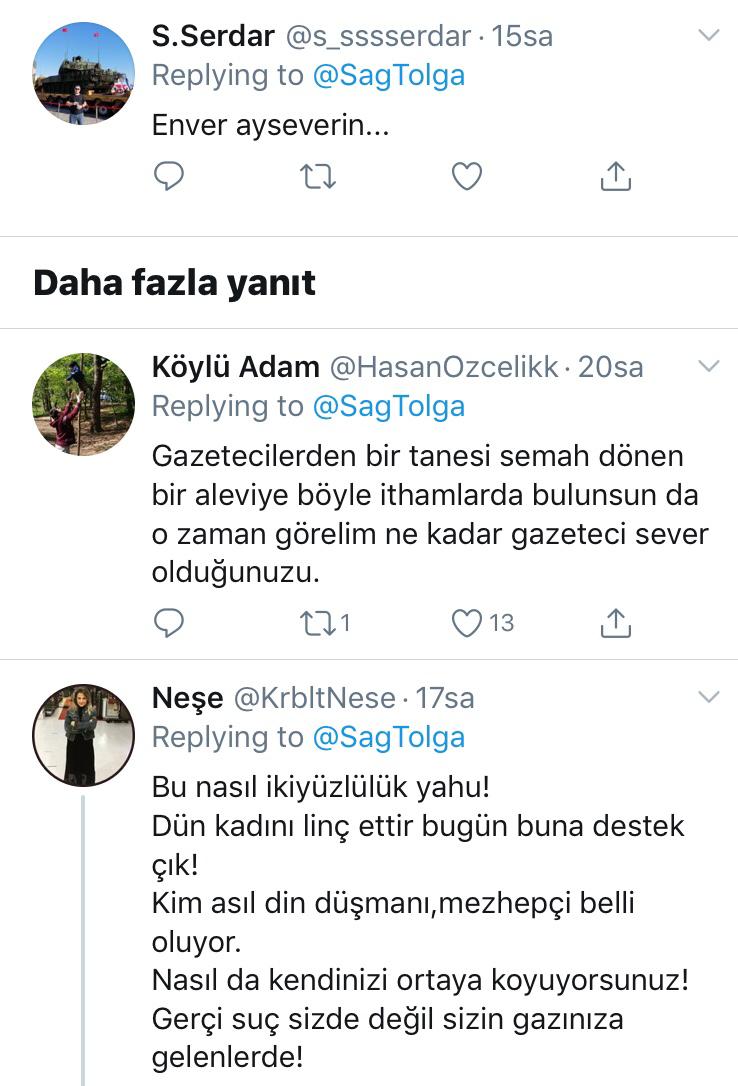This screenshot has height=1086, width=738.
Task: Open Neşe tweet options chevron
Action: coord(708,696)
